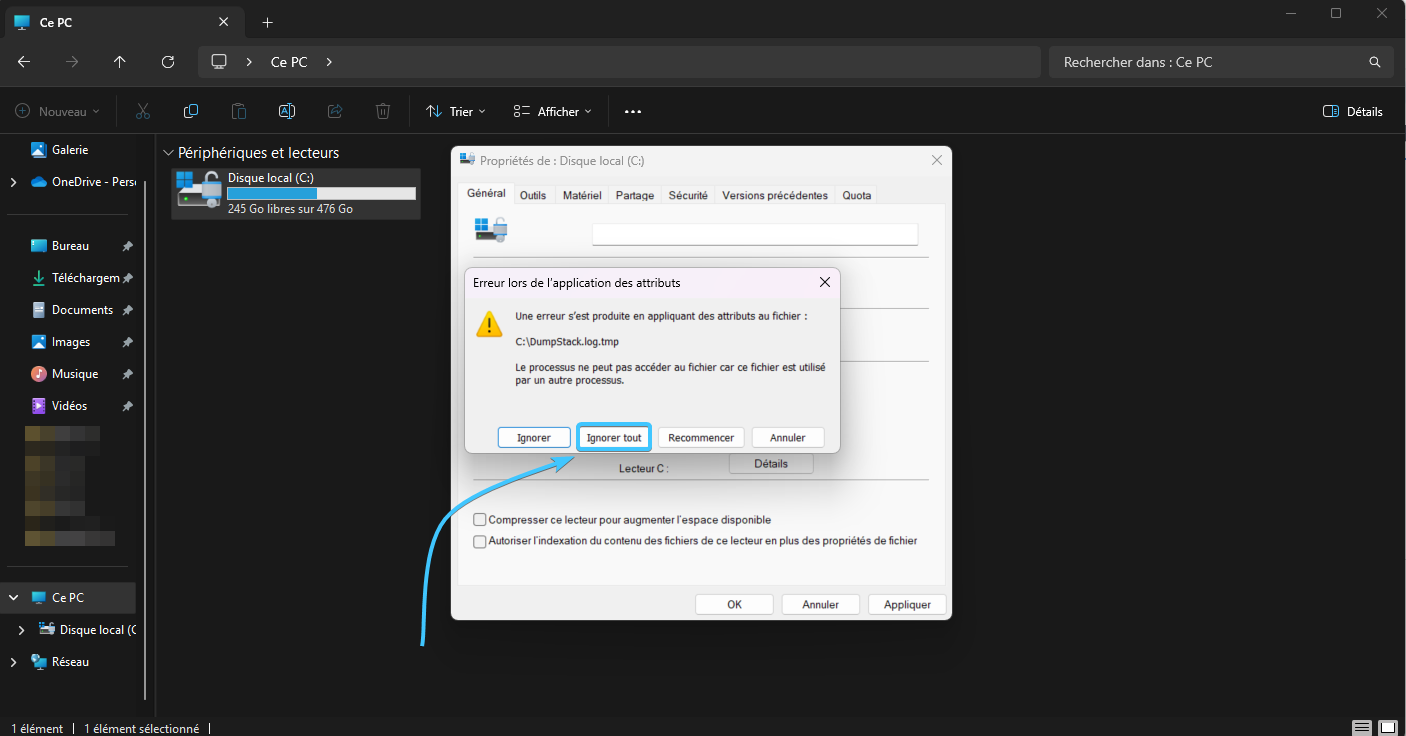Screen dimensions: 1406x736
Task: Unpin Bureau using its pin icon
Action: click(x=127, y=246)
